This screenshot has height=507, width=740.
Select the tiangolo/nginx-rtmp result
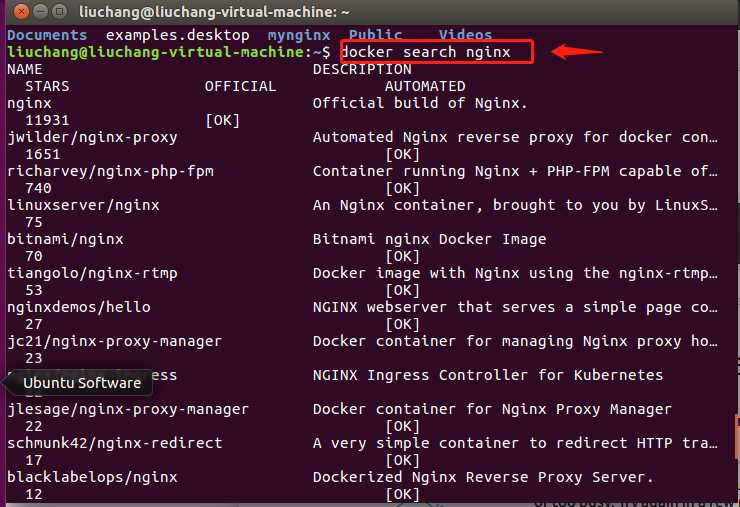click(x=92, y=273)
